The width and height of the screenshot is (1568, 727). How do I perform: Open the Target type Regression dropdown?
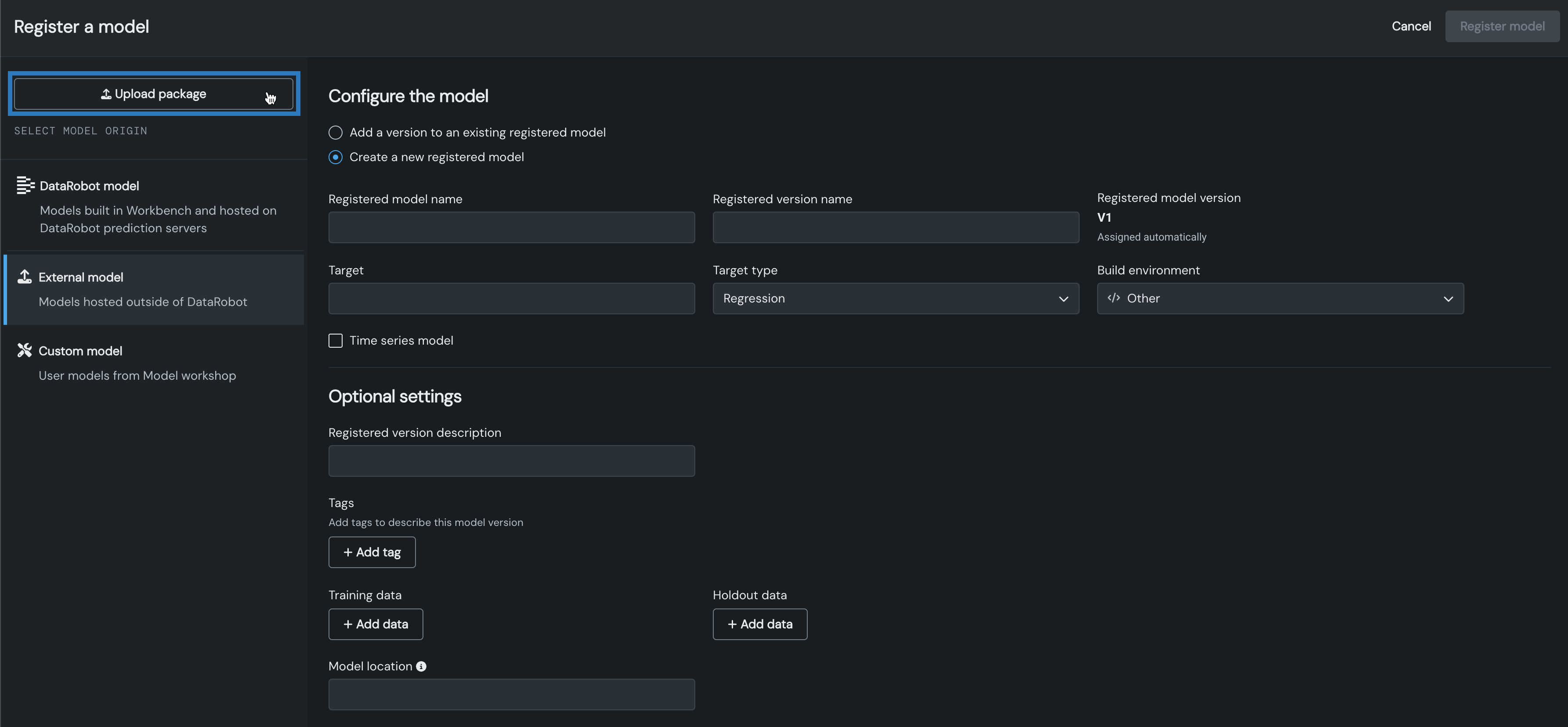tap(896, 299)
